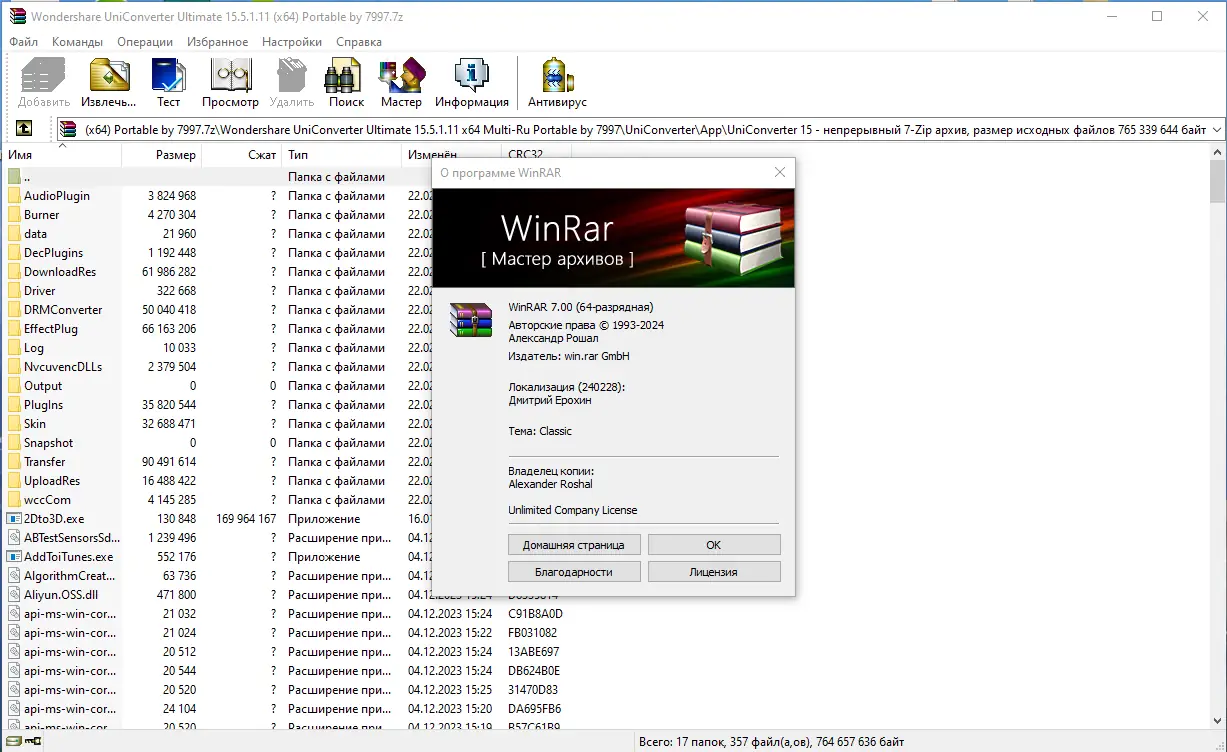Click the status bar totals text
Viewport: 1227px width, 752px height.
pos(772,742)
